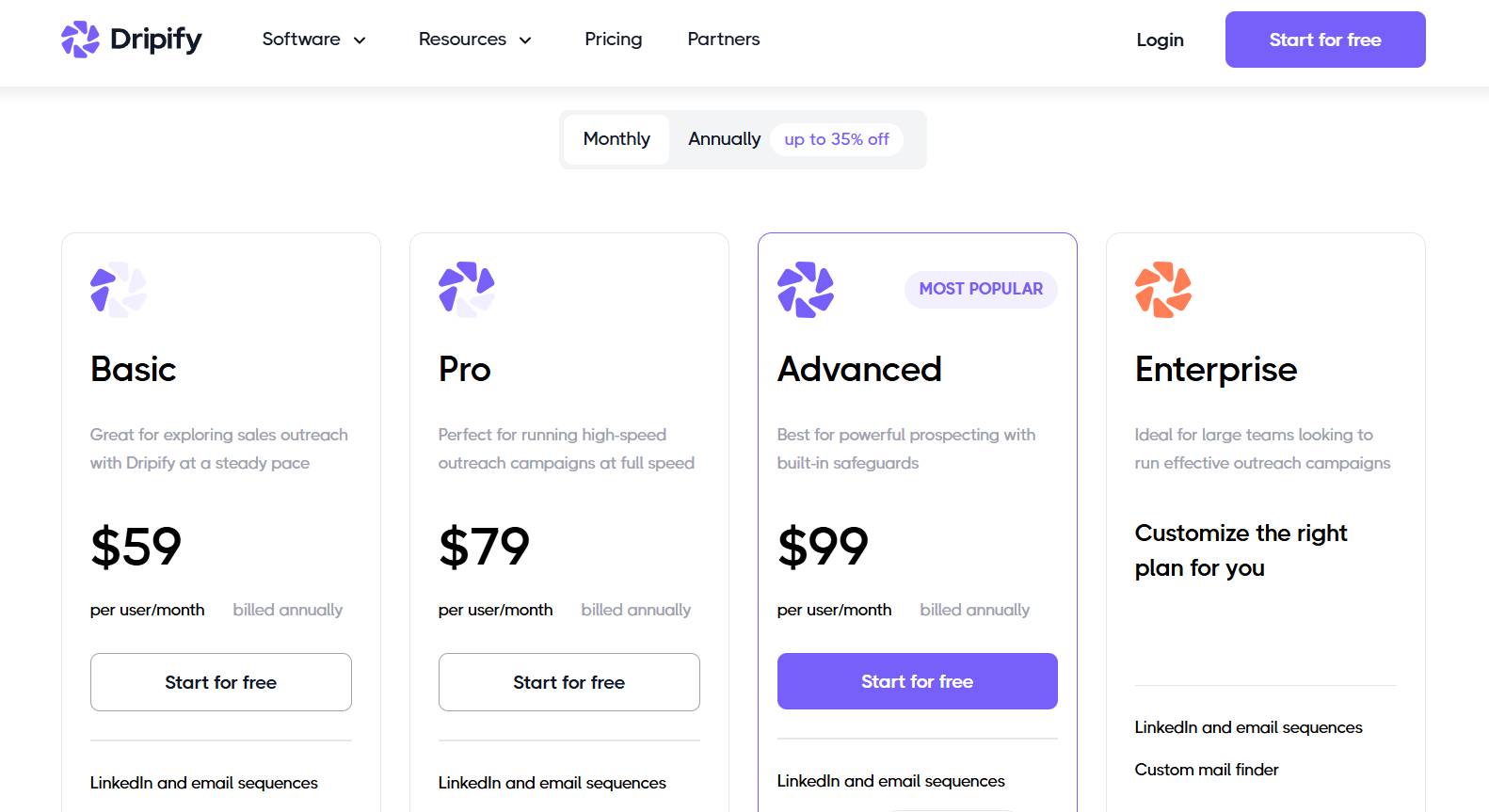Click 'Start for free' under the Pro plan
The height and width of the screenshot is (812, 1489).
pos(568,682)
